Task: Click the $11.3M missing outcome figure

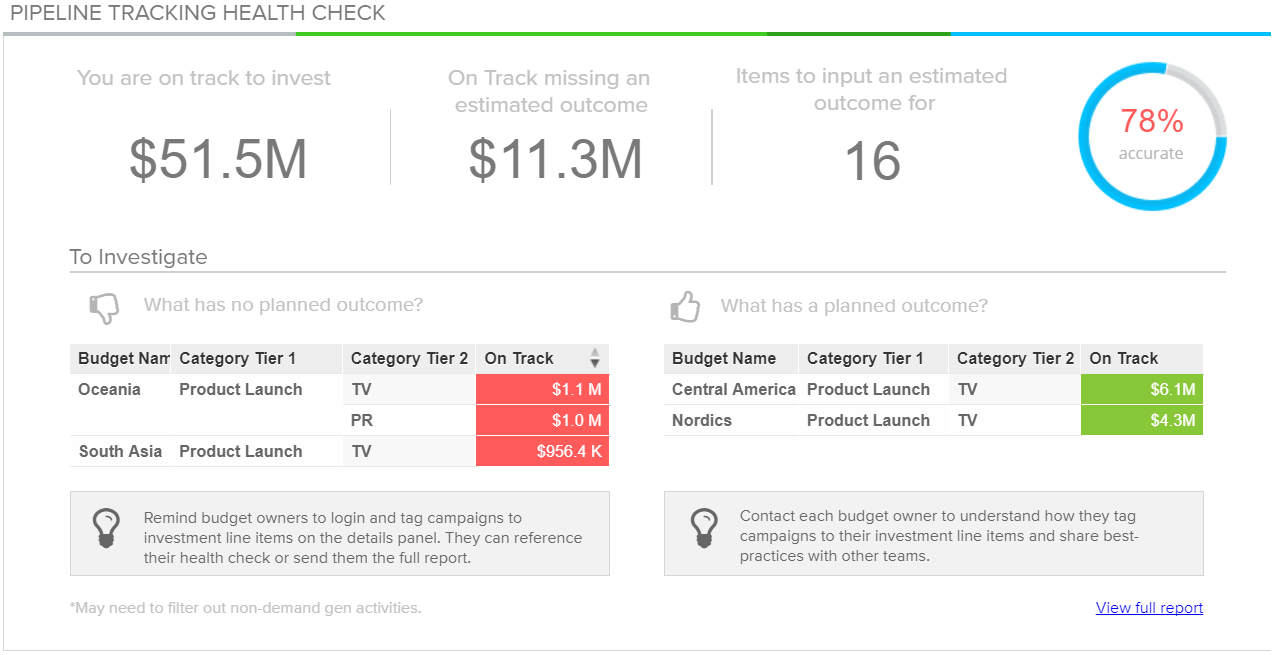Action: 555,159
